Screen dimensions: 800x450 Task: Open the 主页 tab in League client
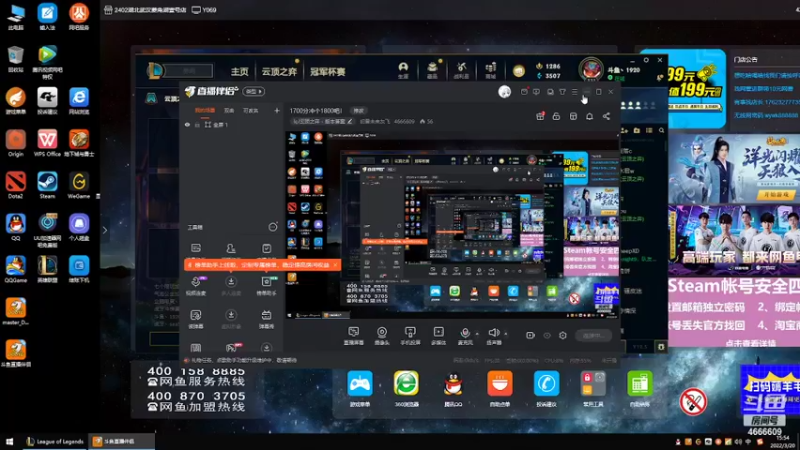pos(239,71)
